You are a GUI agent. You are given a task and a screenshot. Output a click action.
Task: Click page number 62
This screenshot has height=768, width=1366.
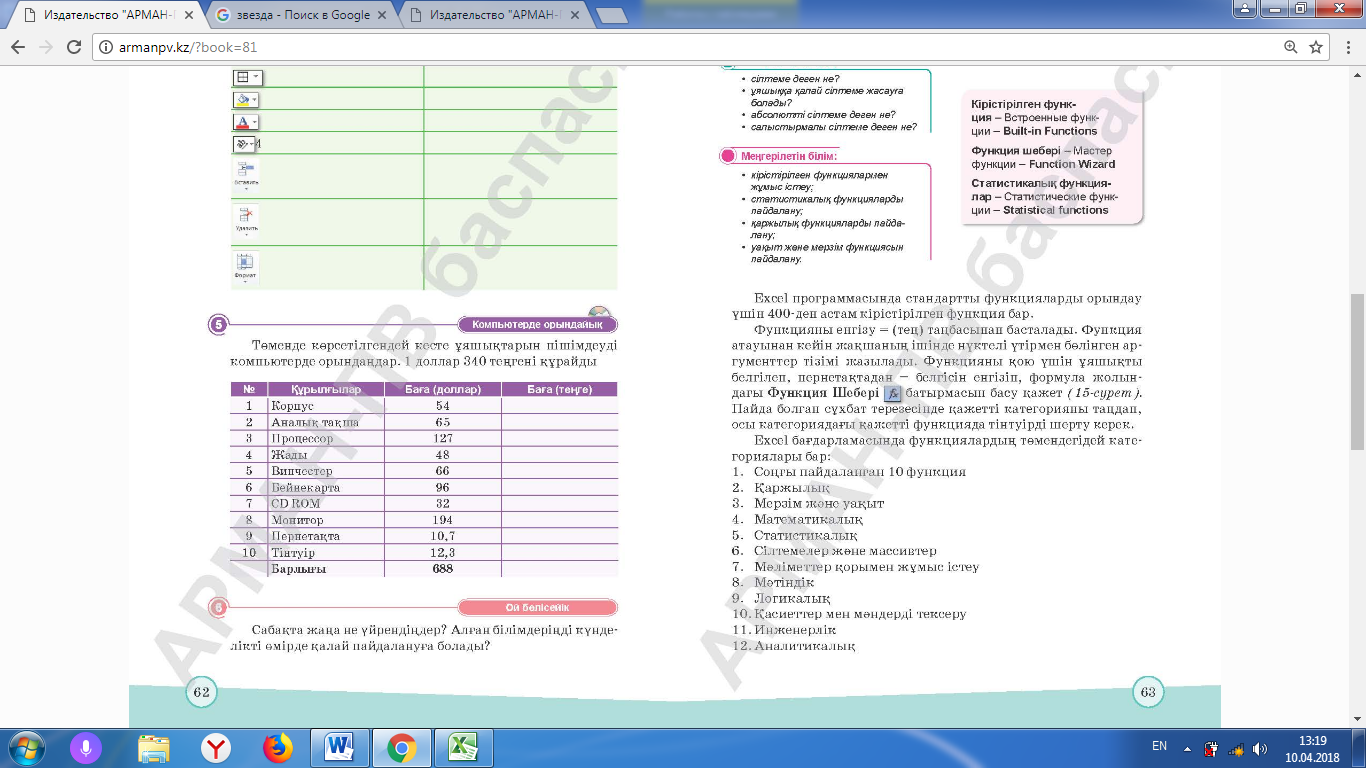(201, 691)
